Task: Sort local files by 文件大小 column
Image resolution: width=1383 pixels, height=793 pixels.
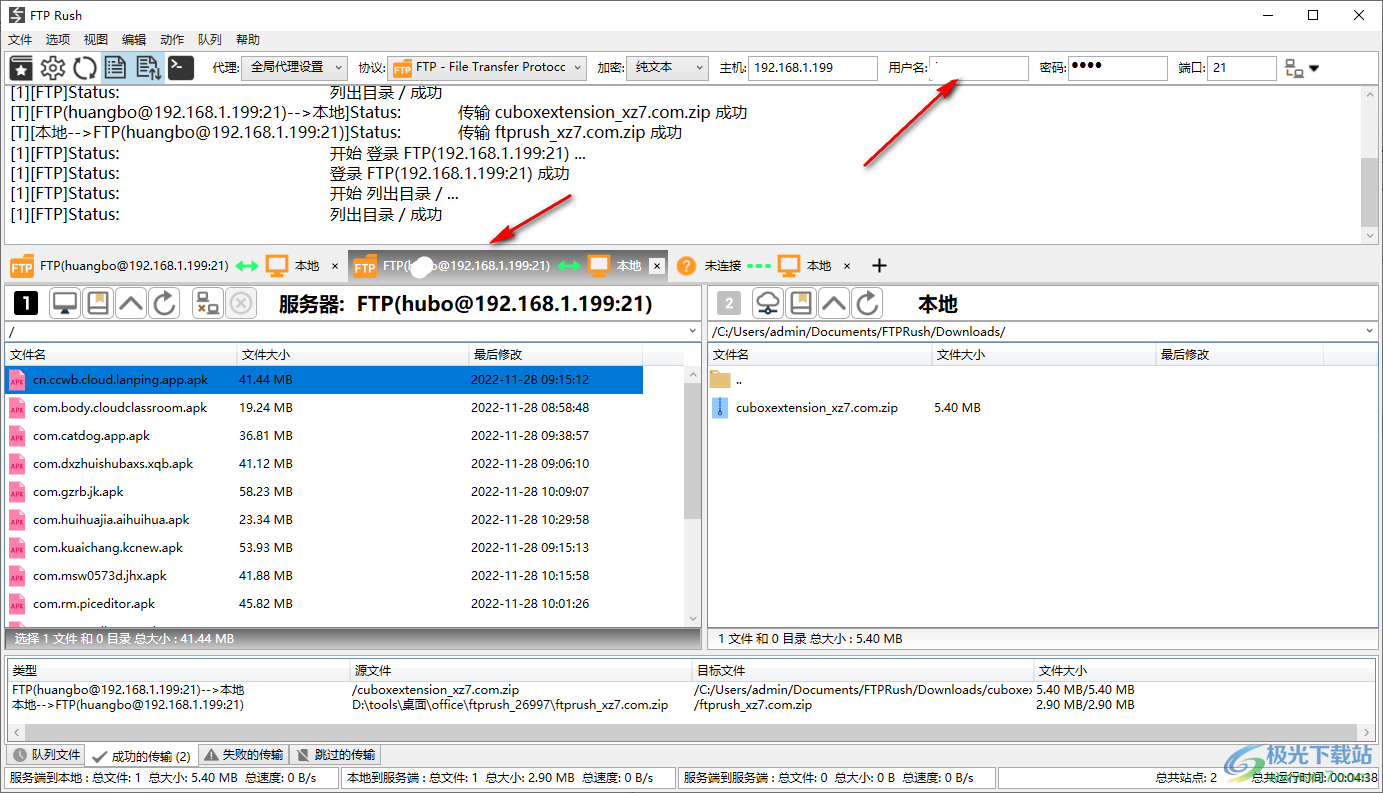Action: [1044, 354]
